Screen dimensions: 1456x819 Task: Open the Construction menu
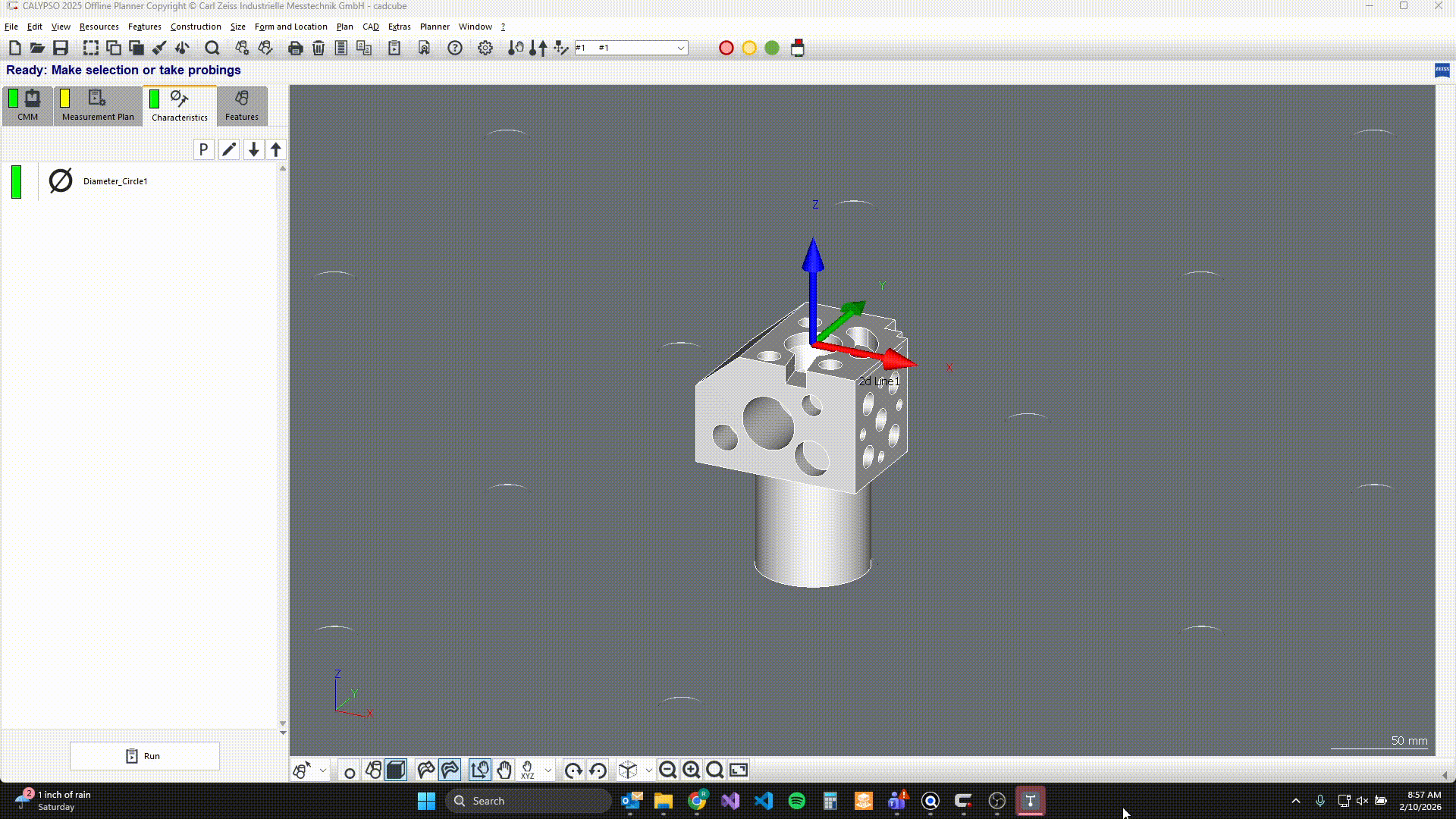point(196,27)
